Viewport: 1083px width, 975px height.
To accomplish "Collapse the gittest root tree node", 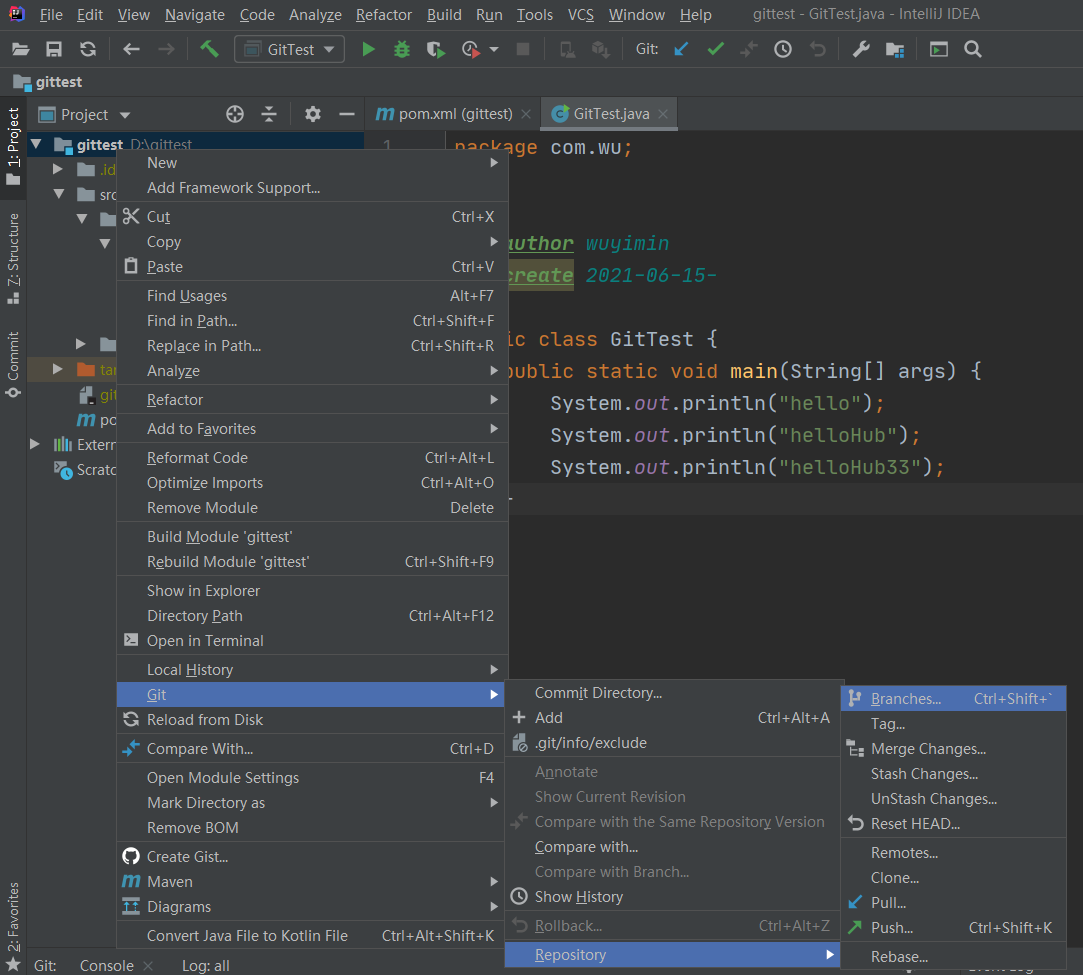I will click(x=36, y=144).
